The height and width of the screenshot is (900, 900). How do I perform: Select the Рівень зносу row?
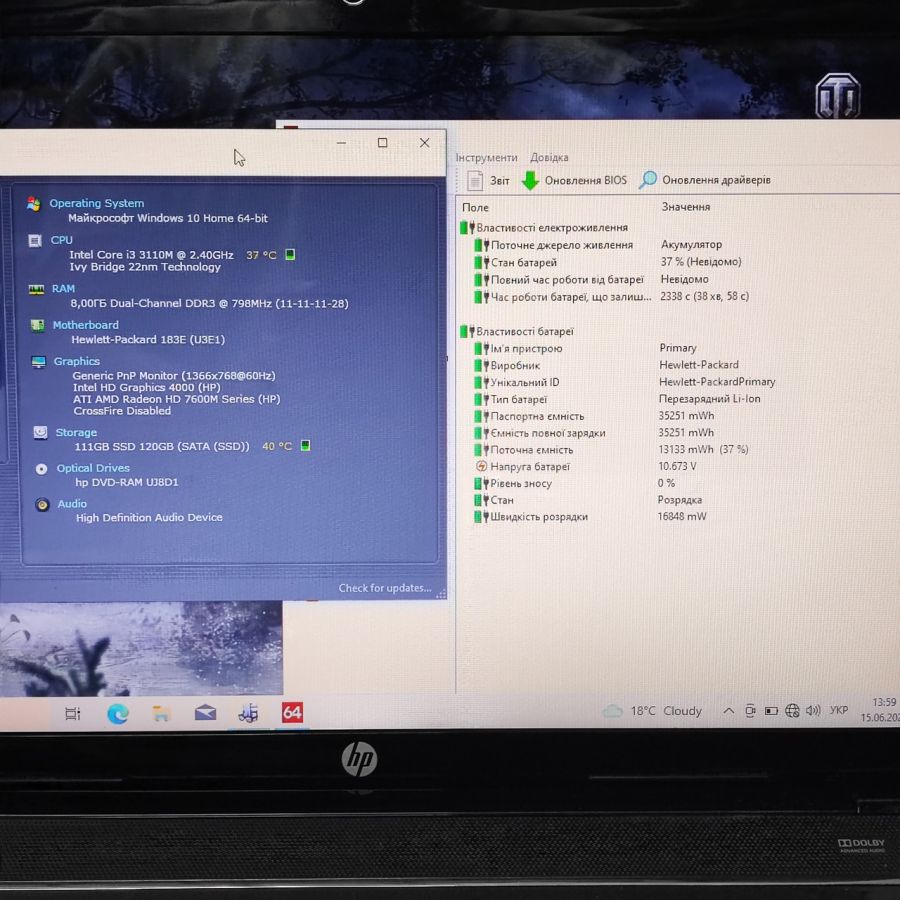pos(575,483)
